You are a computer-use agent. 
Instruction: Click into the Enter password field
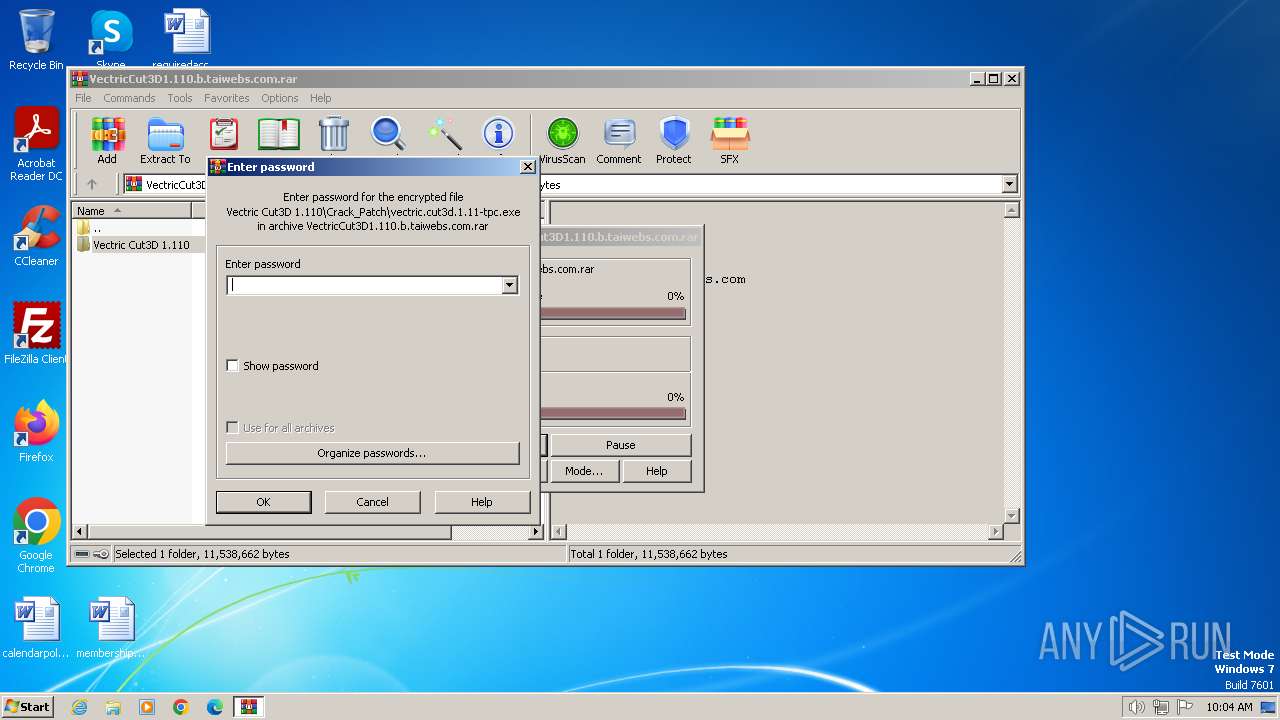(365, 285)
